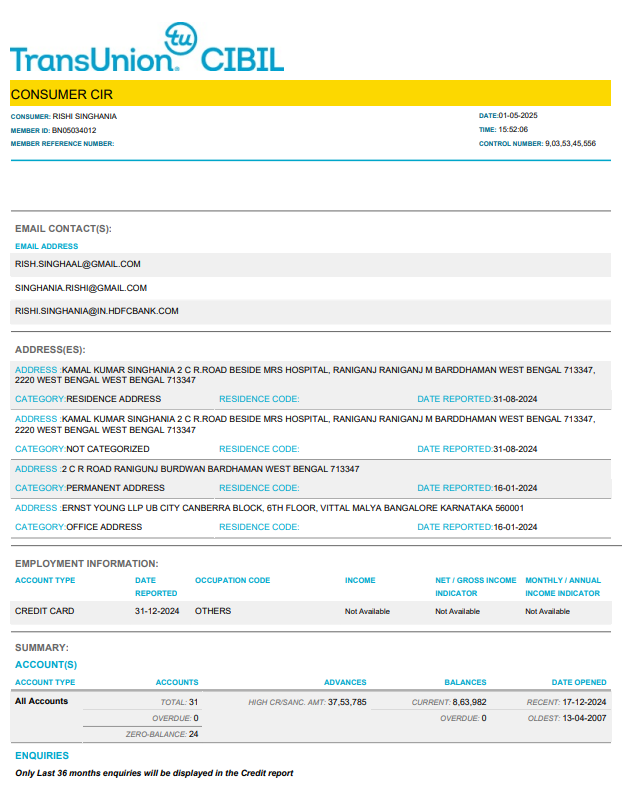This screenshot has height=793, width=622.
Task: Click the ERNST YOUNG LLP office address
Action: click(293, 508)
